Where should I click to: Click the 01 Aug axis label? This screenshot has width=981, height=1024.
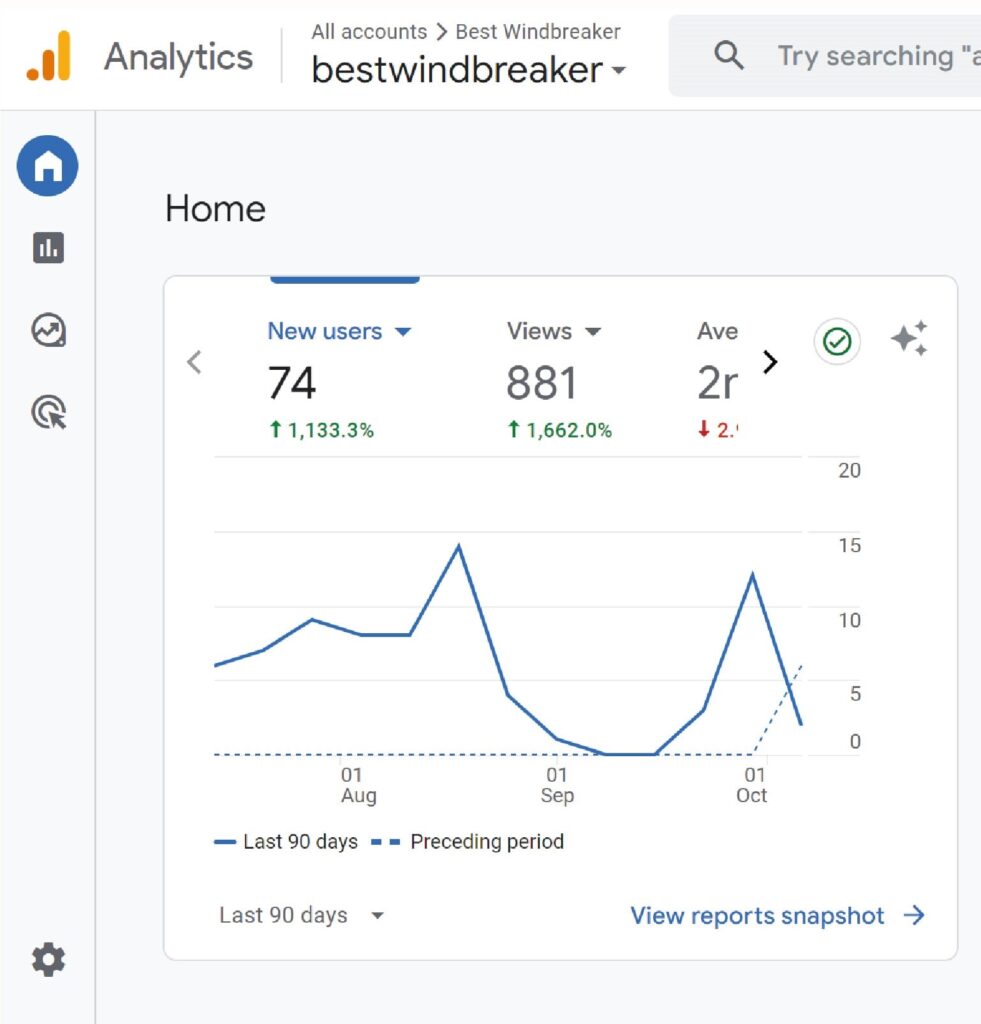tap(359, 785)
